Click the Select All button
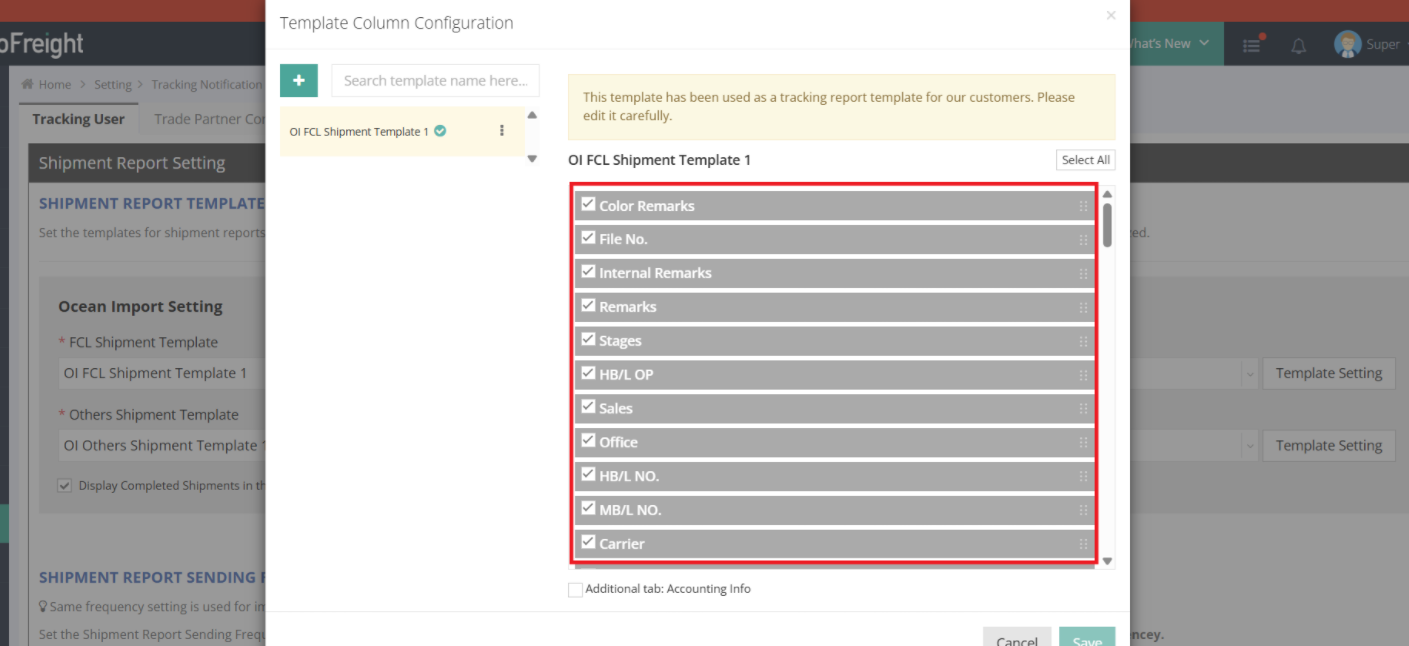 click(1085, 160)
